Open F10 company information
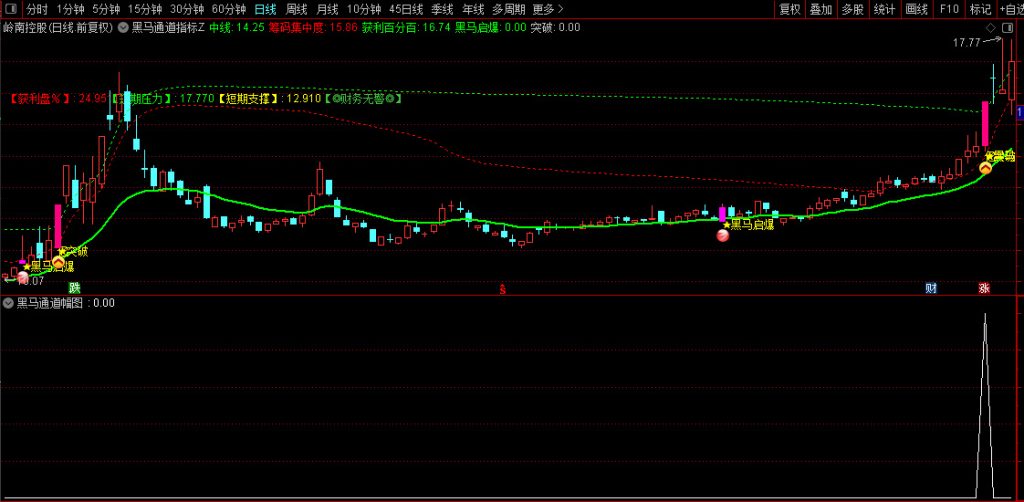The image size is (1024, 502). pyautogui.click(x=949, y=9)
